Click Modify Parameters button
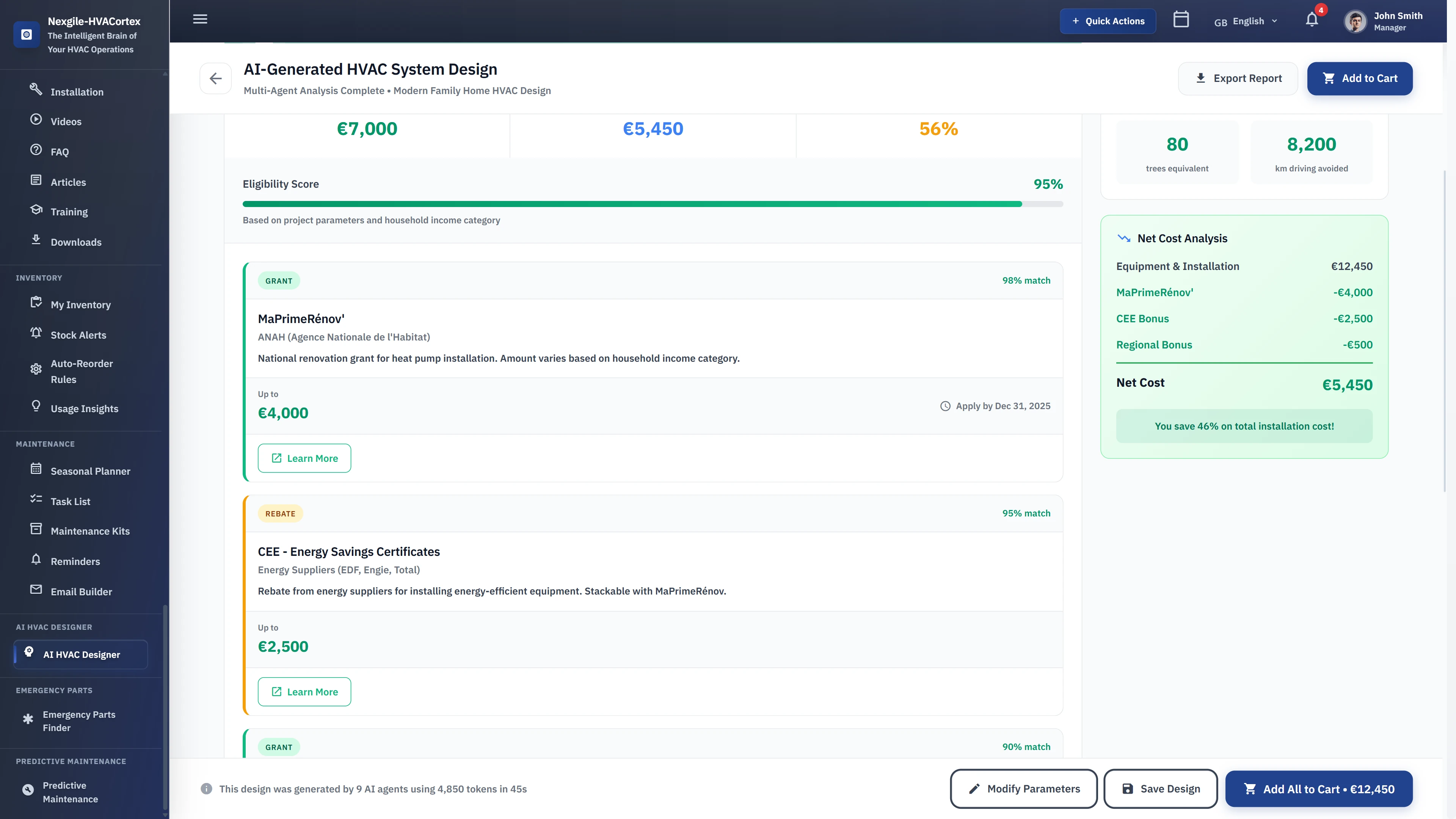1456x819 pixels. tap(1024, 789)
